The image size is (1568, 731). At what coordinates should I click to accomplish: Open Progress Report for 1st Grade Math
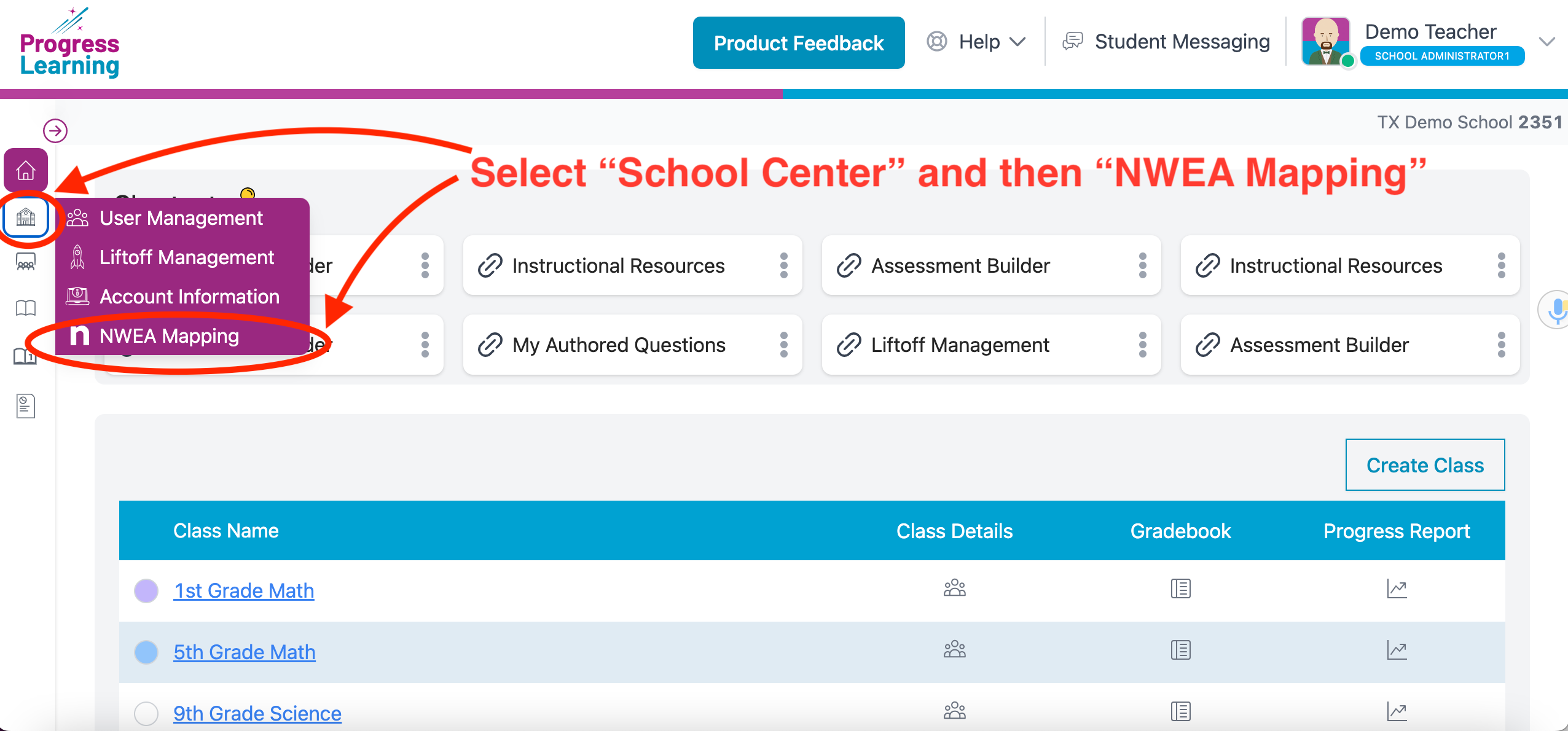pos(1397,588)
